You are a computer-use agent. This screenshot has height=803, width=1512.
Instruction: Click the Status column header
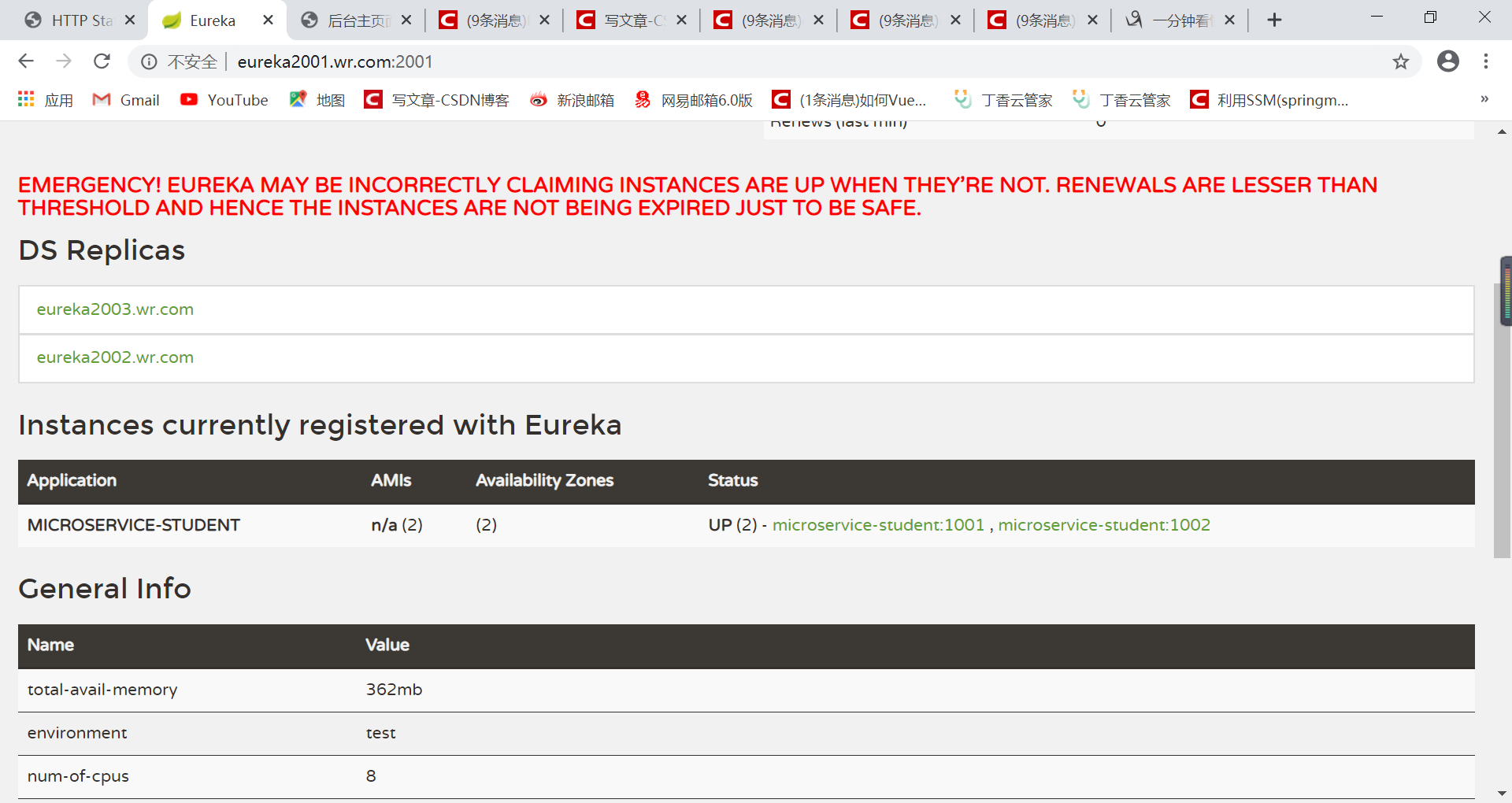click(x=732, y=480)
